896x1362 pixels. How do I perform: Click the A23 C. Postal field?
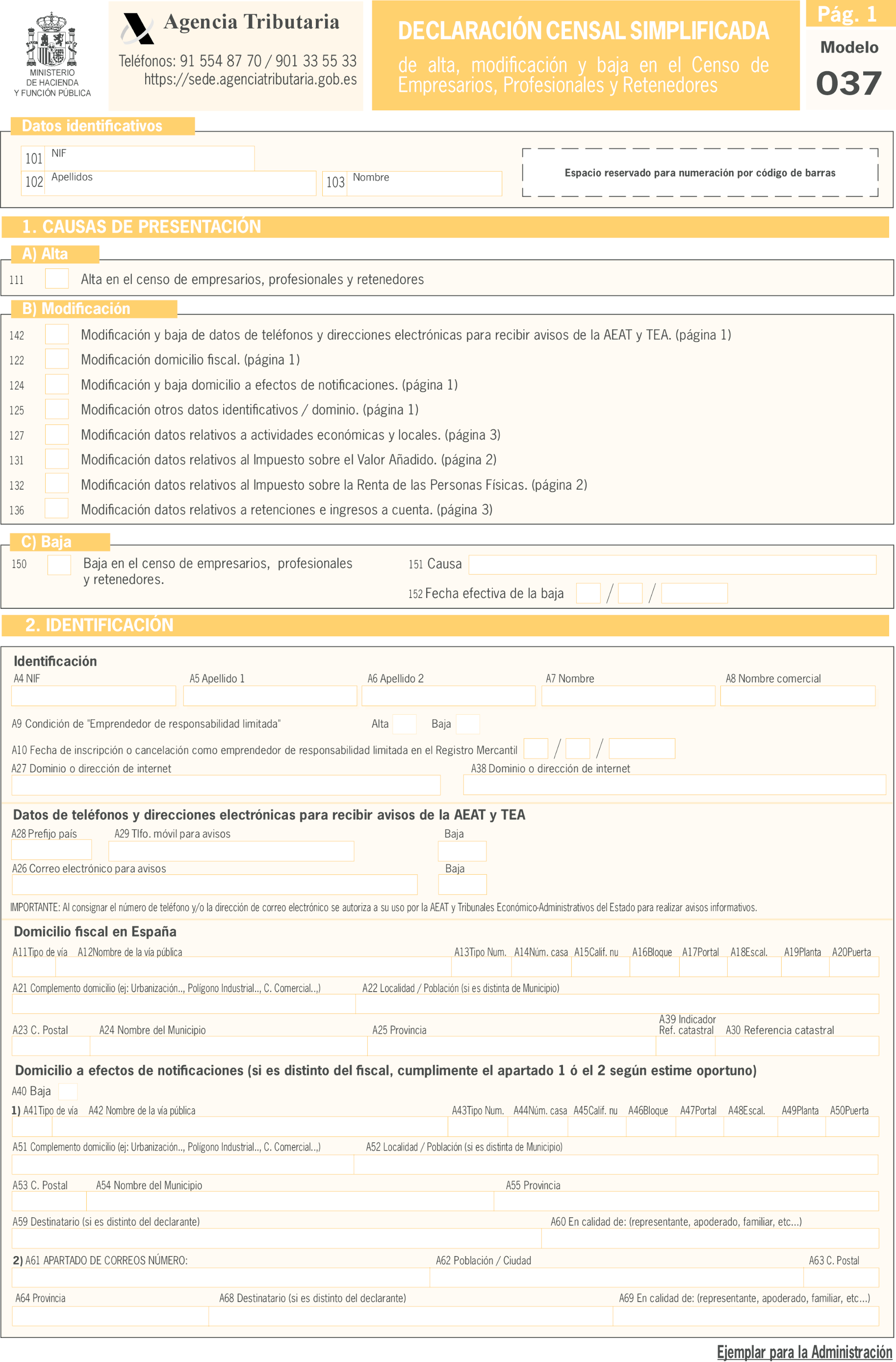pos(51,1046)
